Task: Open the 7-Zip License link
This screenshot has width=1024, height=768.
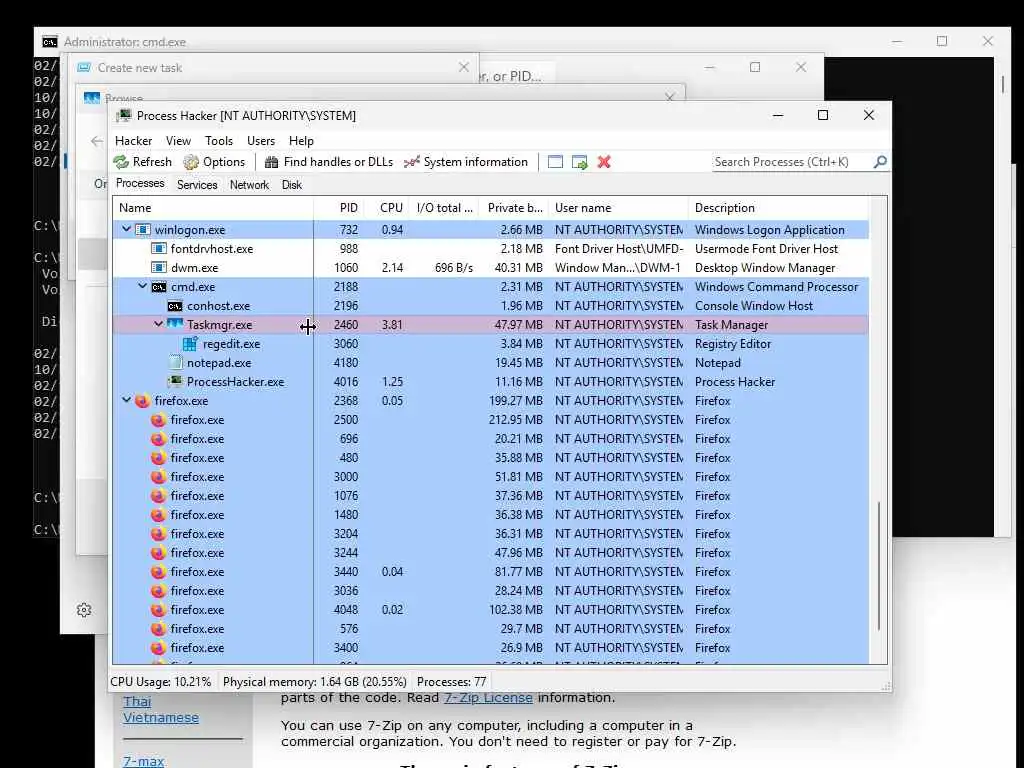Action: [x=488, y=697]
